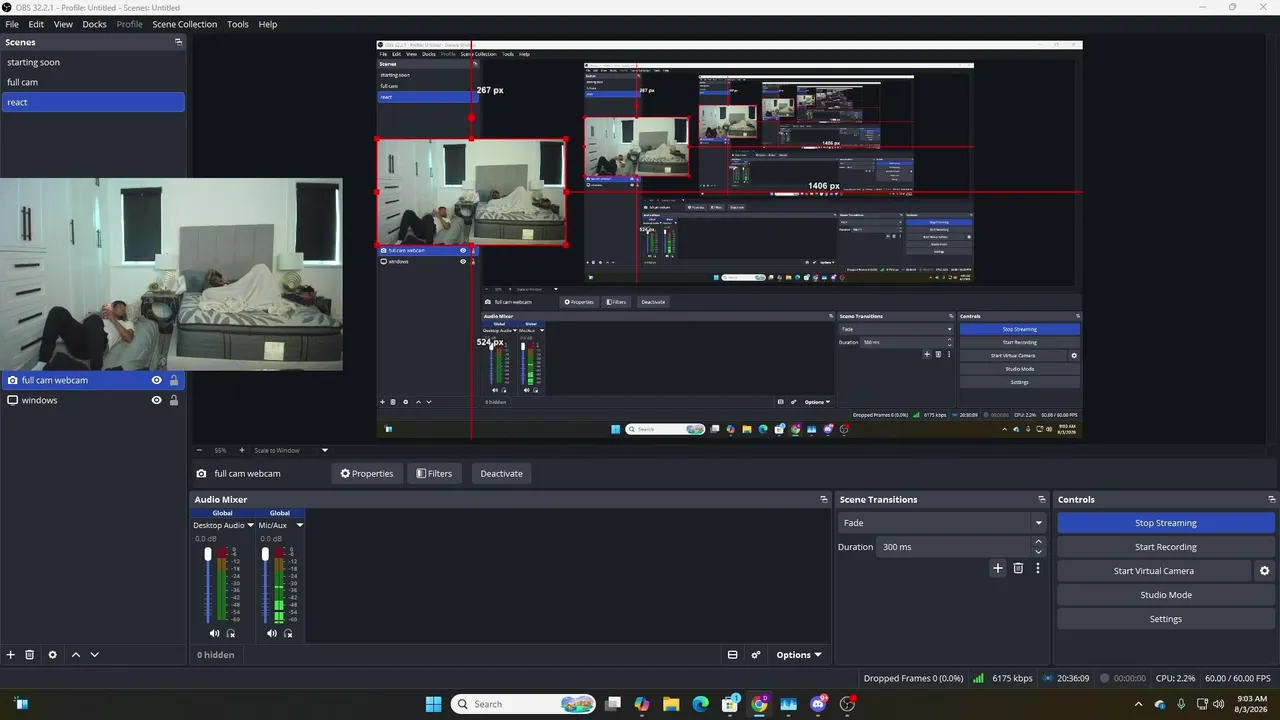
Task: Switch audio mixer layout icon
Action: tap(732, 655)
